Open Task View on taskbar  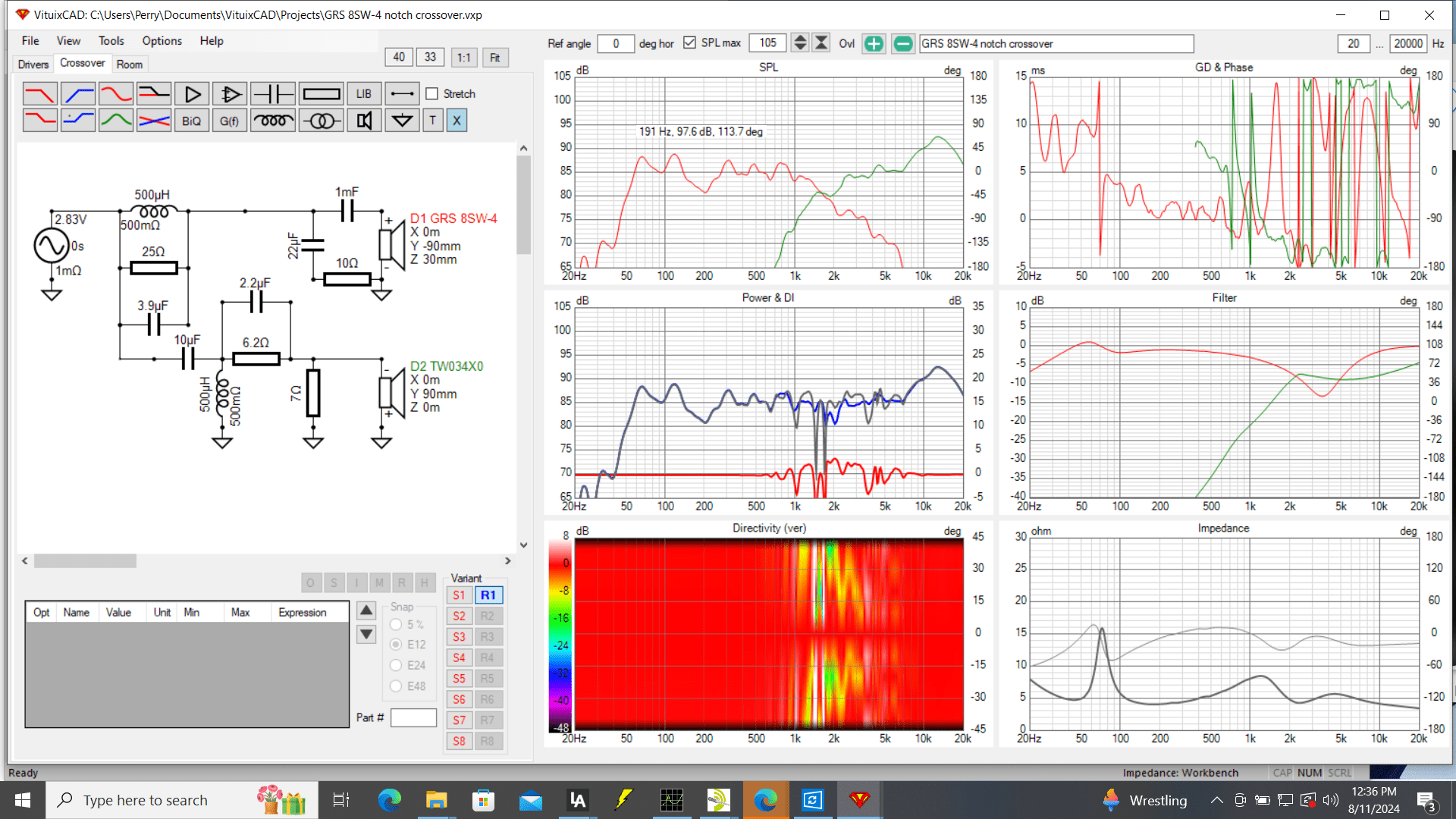pos(341,800)
